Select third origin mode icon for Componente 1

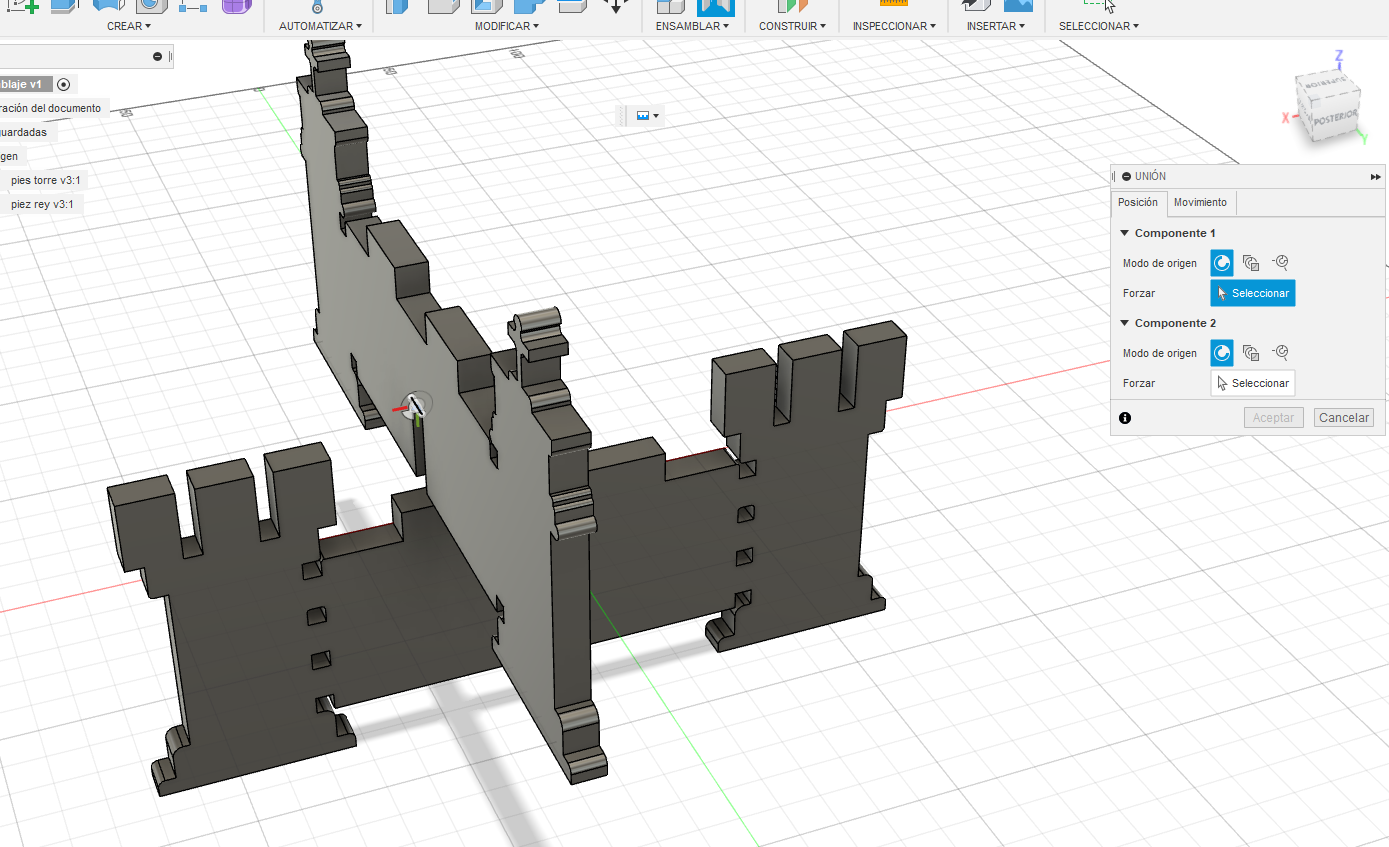(1280, 263)
